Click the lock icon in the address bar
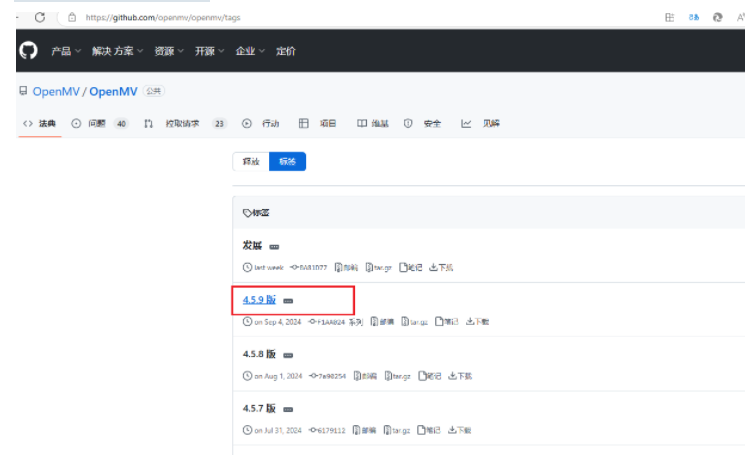Viewport: 745px width, 456px height. 72,17
